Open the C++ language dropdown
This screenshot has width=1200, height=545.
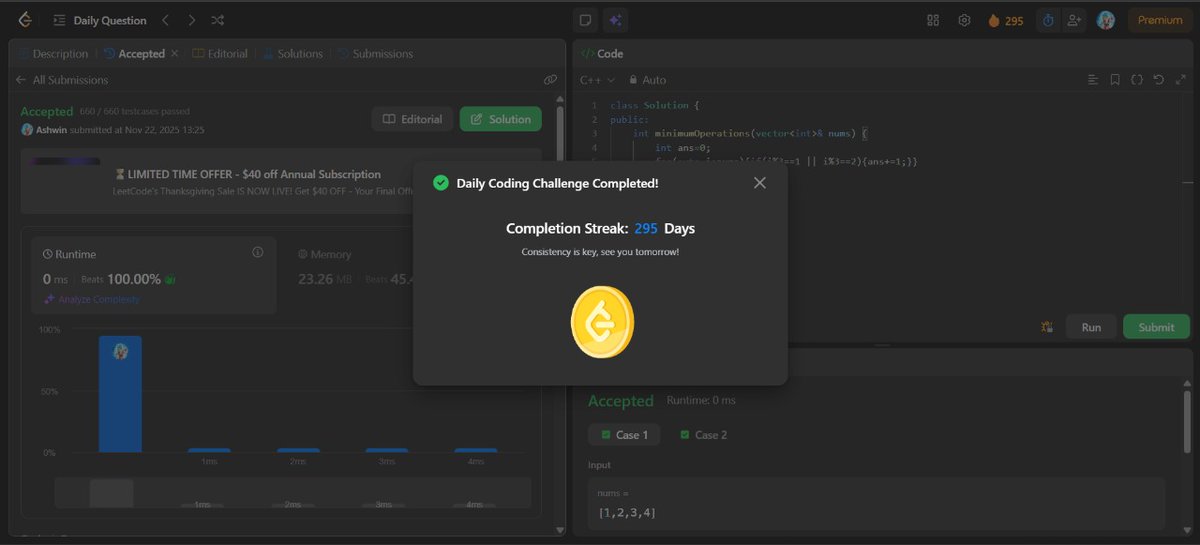pos(597,80)
